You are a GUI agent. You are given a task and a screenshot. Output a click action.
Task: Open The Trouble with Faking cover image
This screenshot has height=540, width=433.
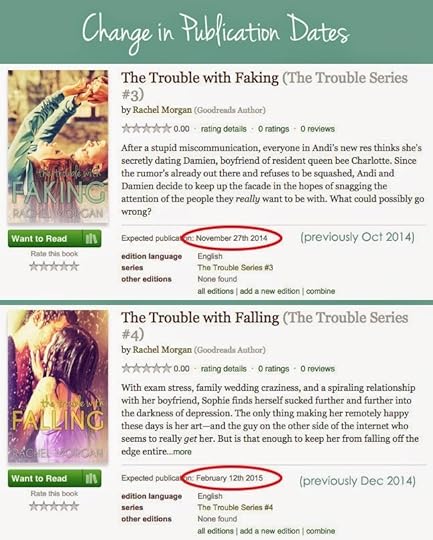[x=58, y=146]
